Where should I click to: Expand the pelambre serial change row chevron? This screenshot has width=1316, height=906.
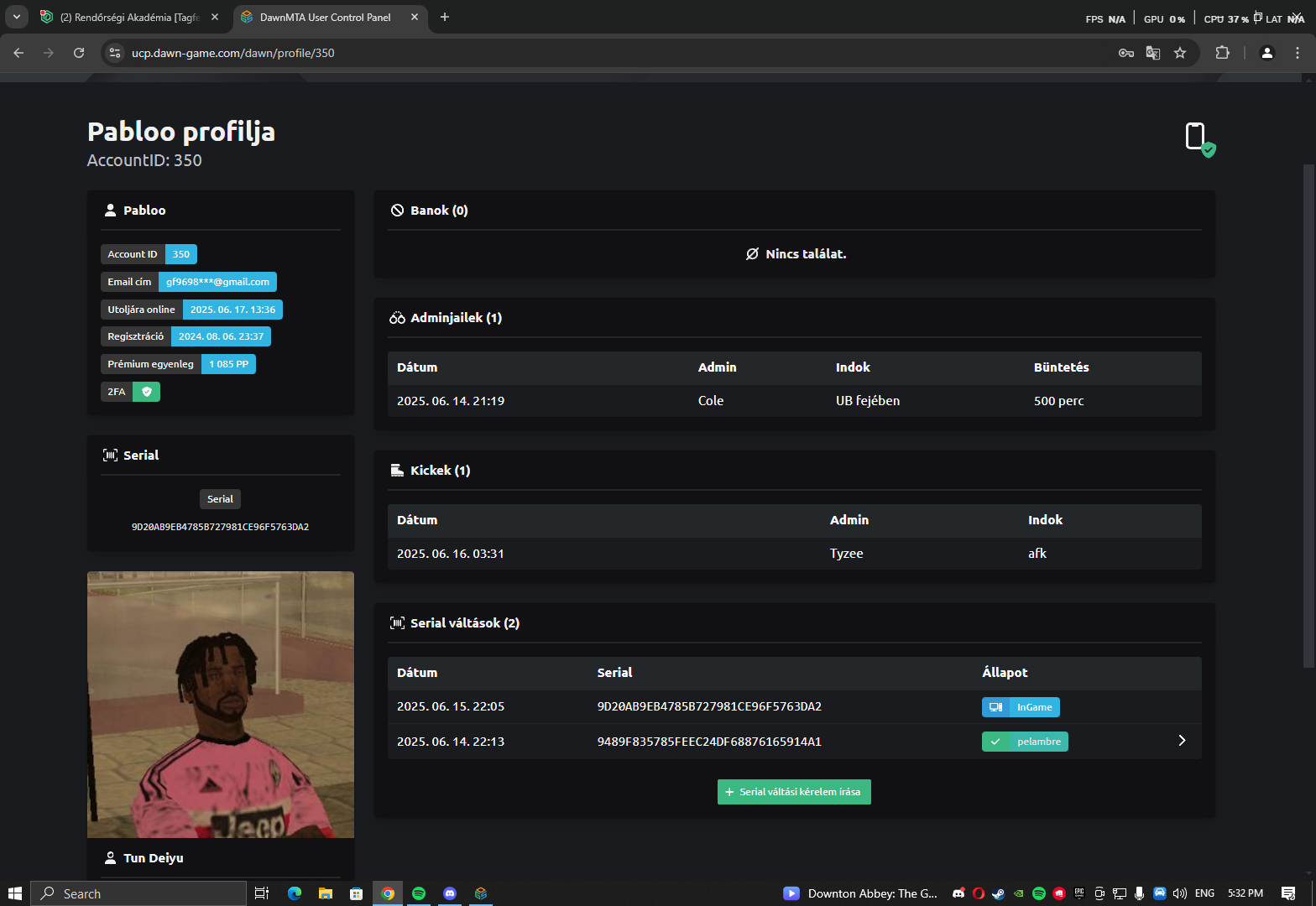[1182, 741]
